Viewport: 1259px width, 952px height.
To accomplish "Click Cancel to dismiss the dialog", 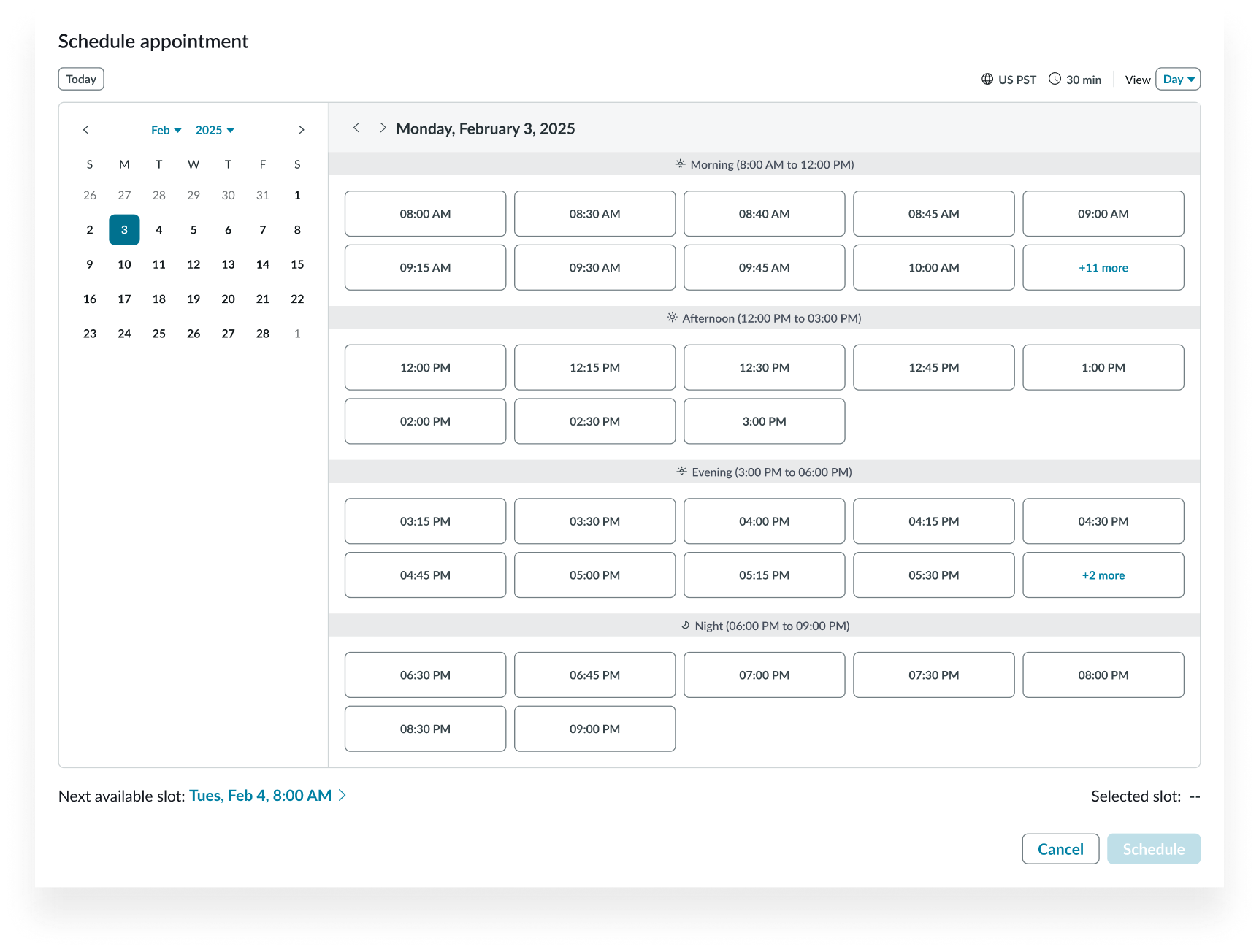I will click(1060, 848).
